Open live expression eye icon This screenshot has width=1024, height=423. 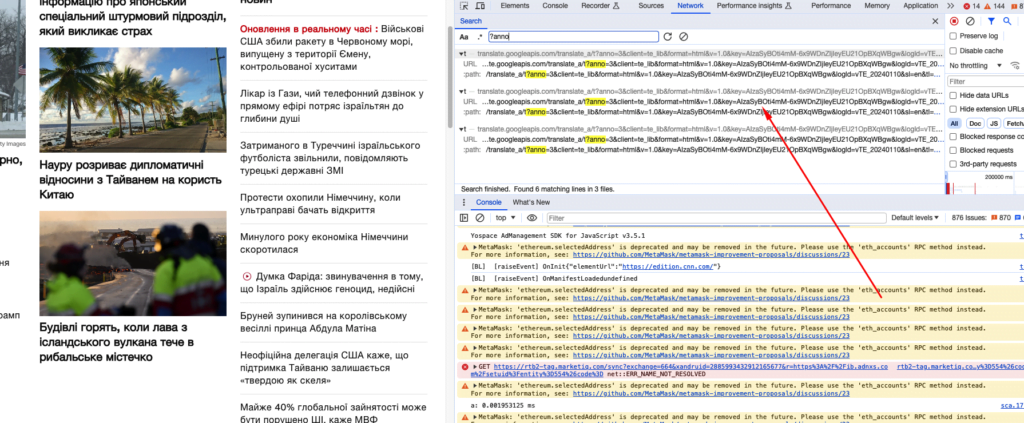(x=534, y=217)
